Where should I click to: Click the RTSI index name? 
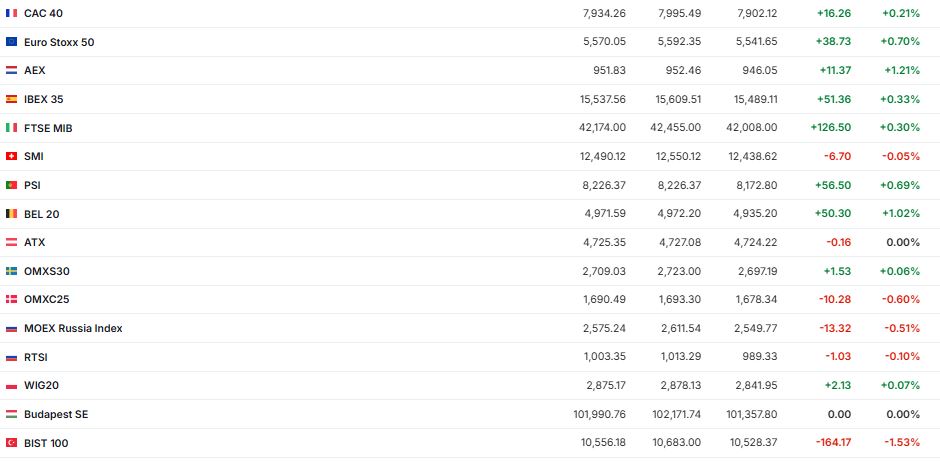(35, 357)
